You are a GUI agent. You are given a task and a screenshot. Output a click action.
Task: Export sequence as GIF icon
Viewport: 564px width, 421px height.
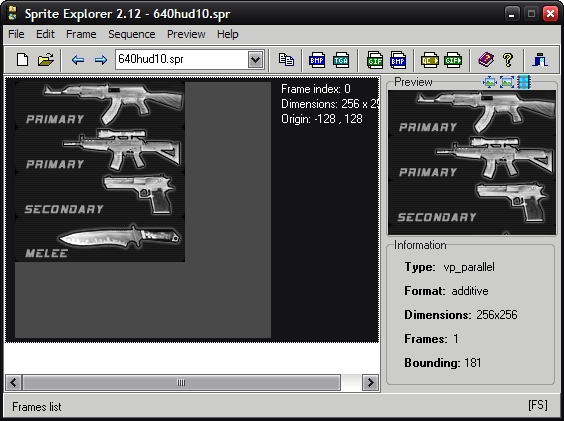click(374, 60)
